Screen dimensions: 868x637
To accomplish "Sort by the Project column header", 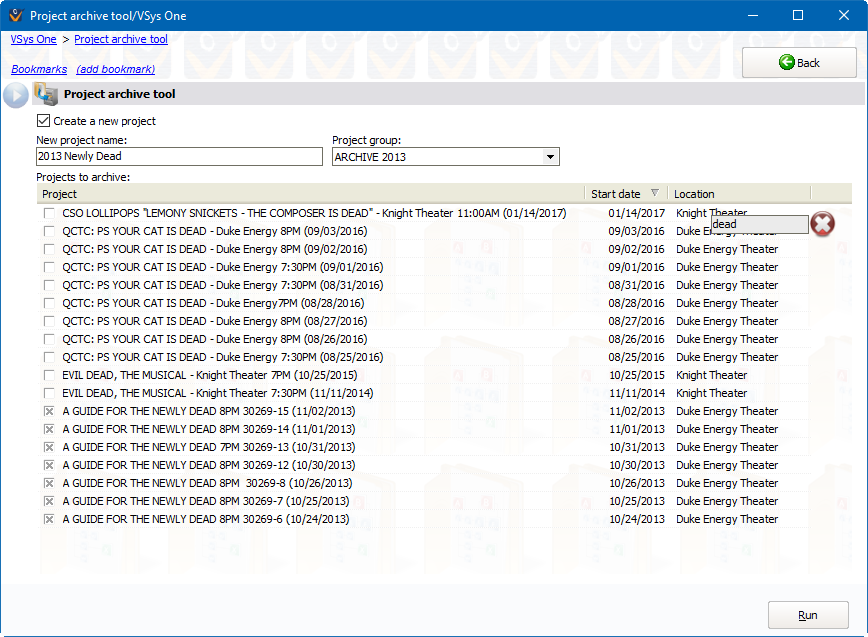I will point(310,194).
